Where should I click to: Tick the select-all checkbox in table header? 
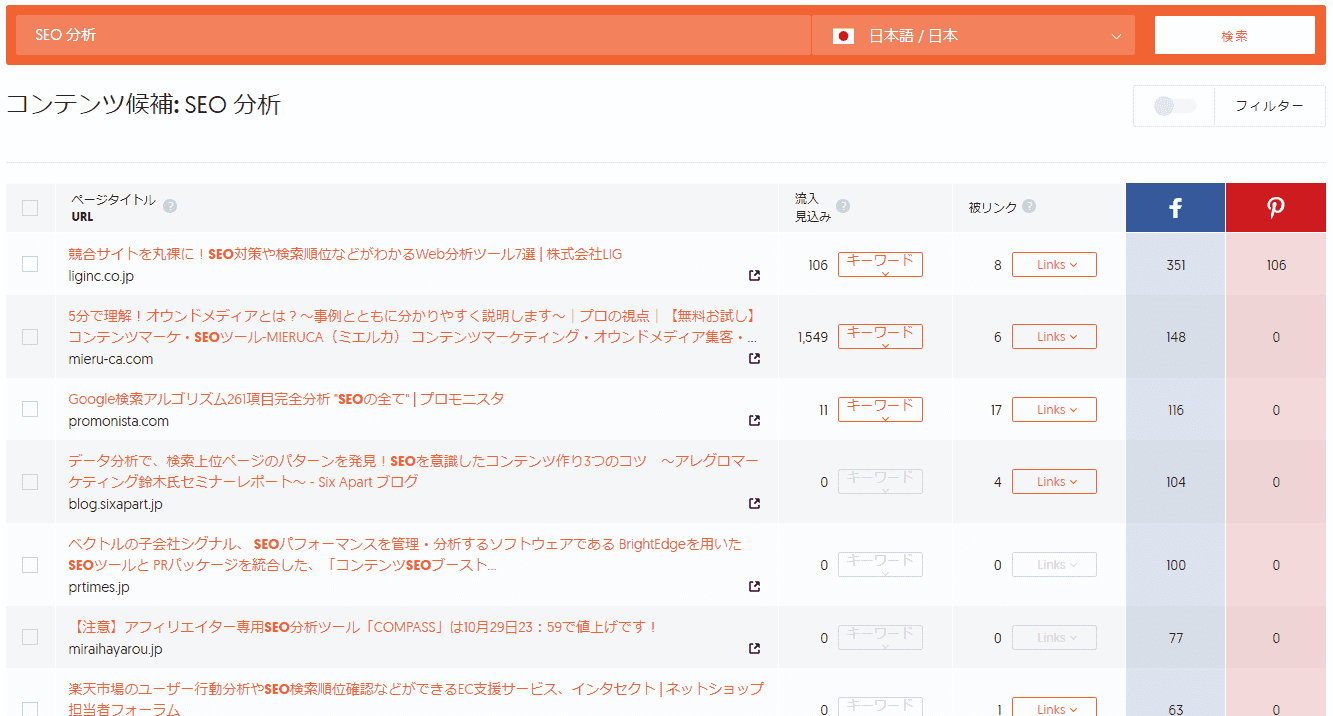click(x=30, y=208)
